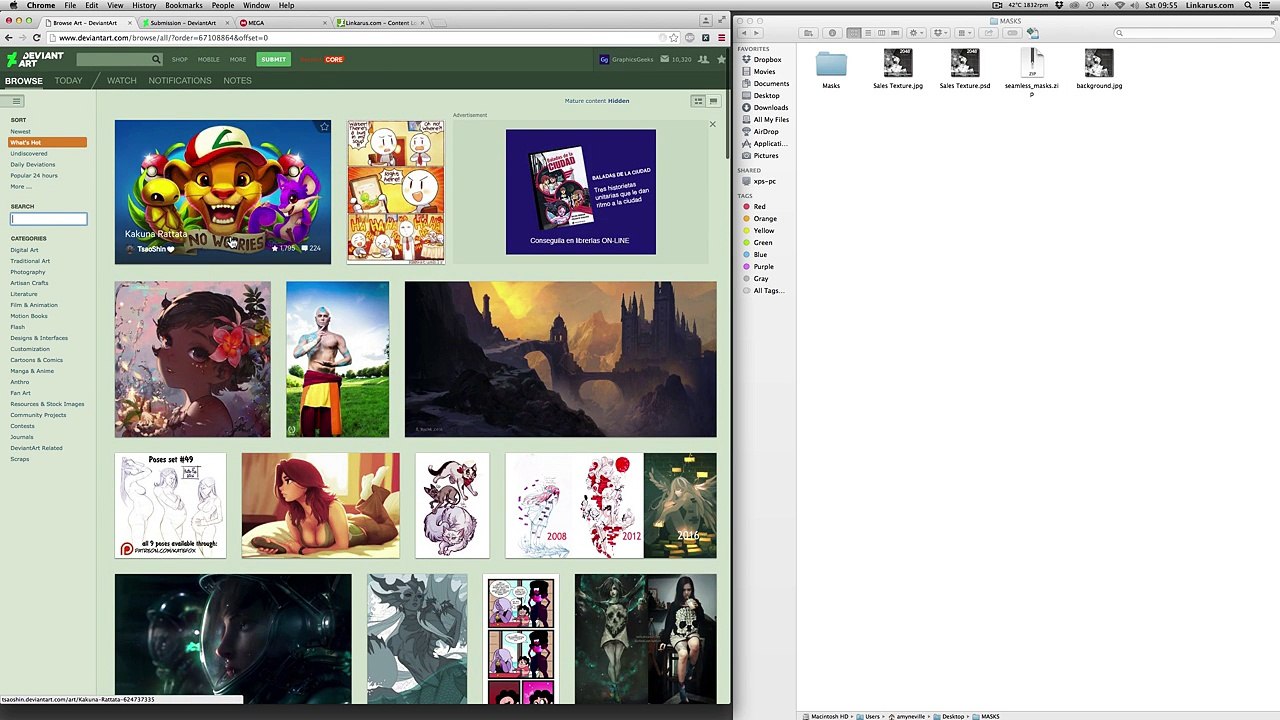Reload the page in Chrome
Screen dimensions: 1280x720
tap(36, 38)
